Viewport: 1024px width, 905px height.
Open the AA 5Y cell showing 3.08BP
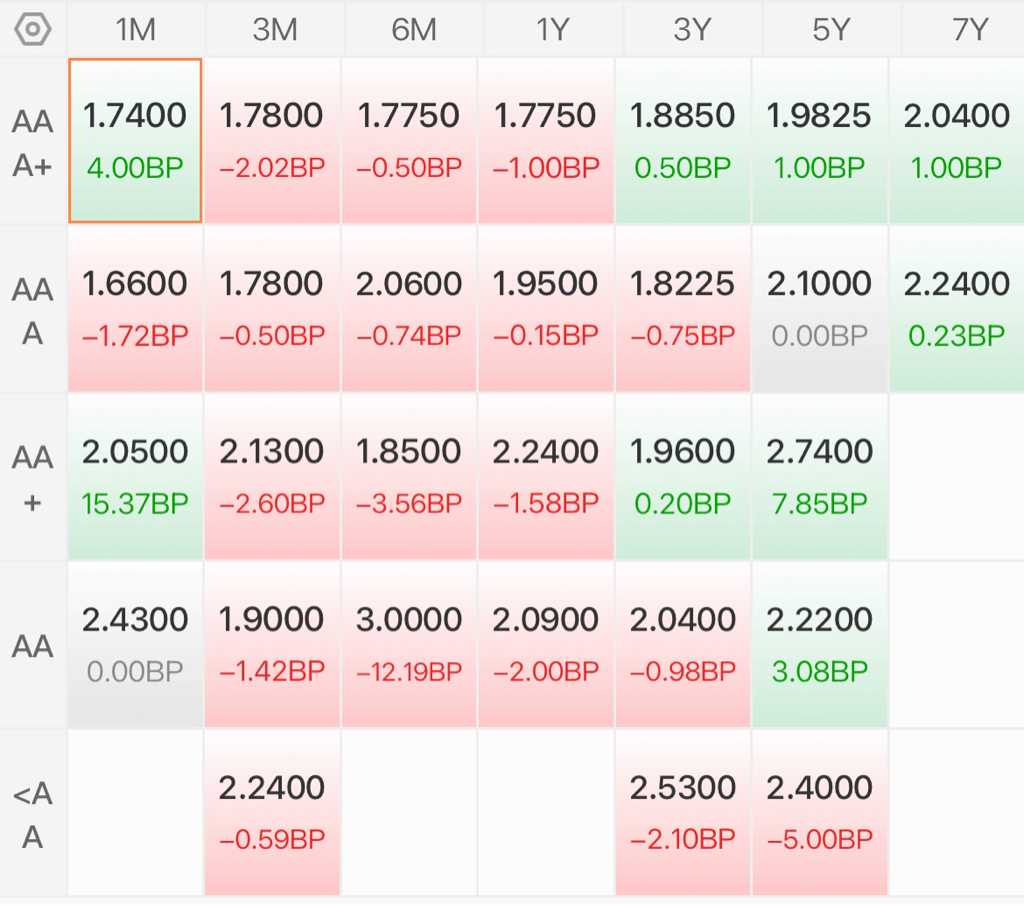(x=820, y=644)
